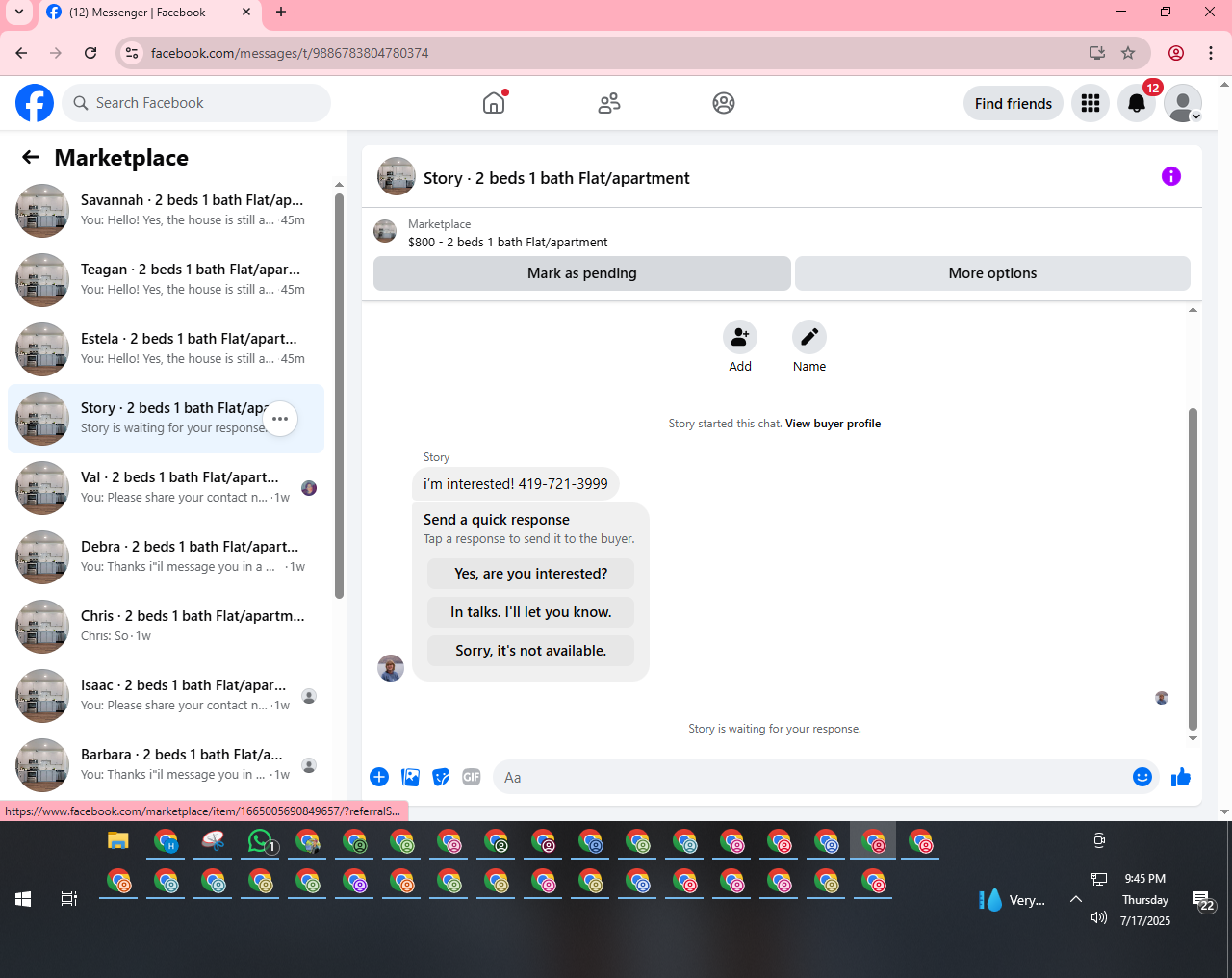Open the account profile menu avatar
Screen dimensions: 1232x978
click(x=1183, y=103)
